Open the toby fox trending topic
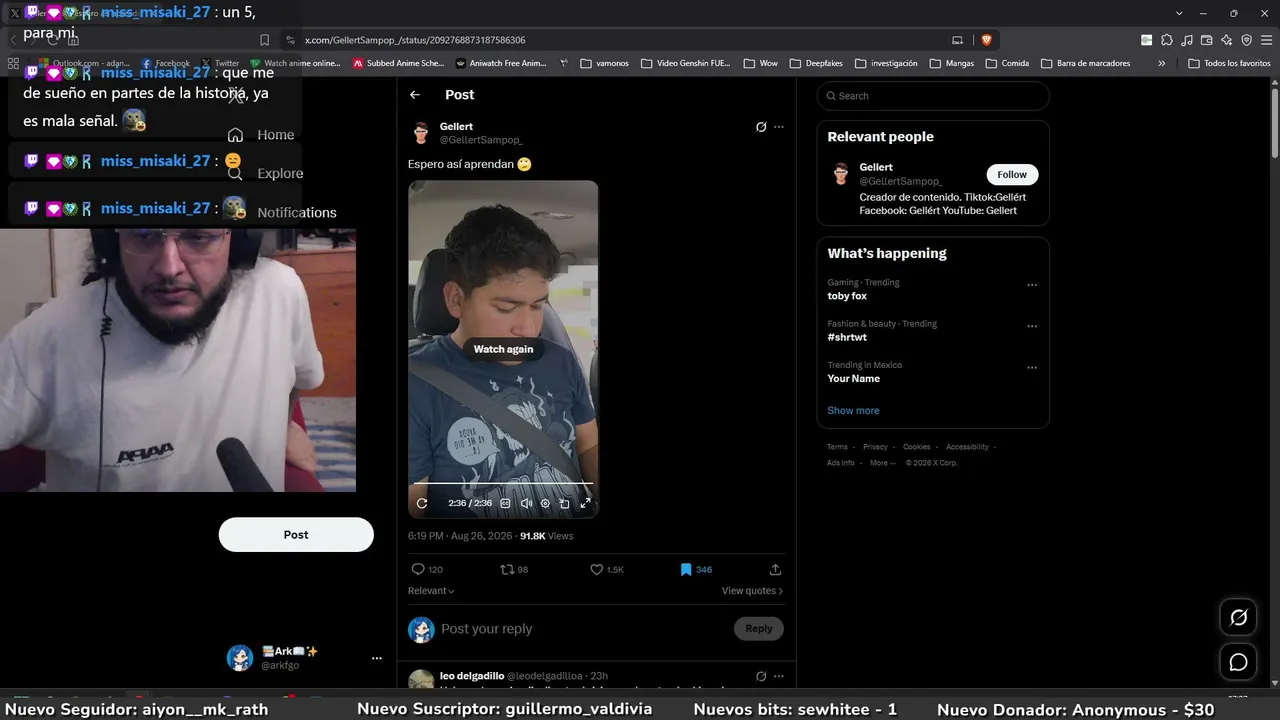Screen dimensions: 1280x720 point(933,289)
